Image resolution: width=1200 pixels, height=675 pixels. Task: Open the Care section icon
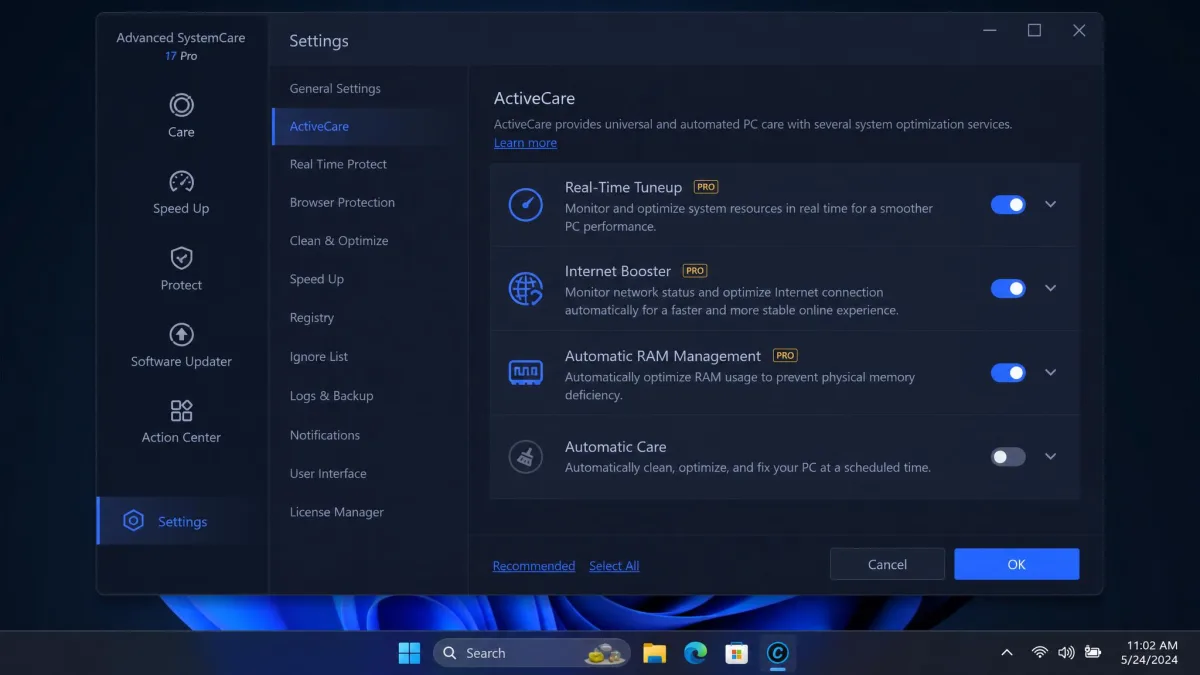pyautogui.click(x=181, y=105)
